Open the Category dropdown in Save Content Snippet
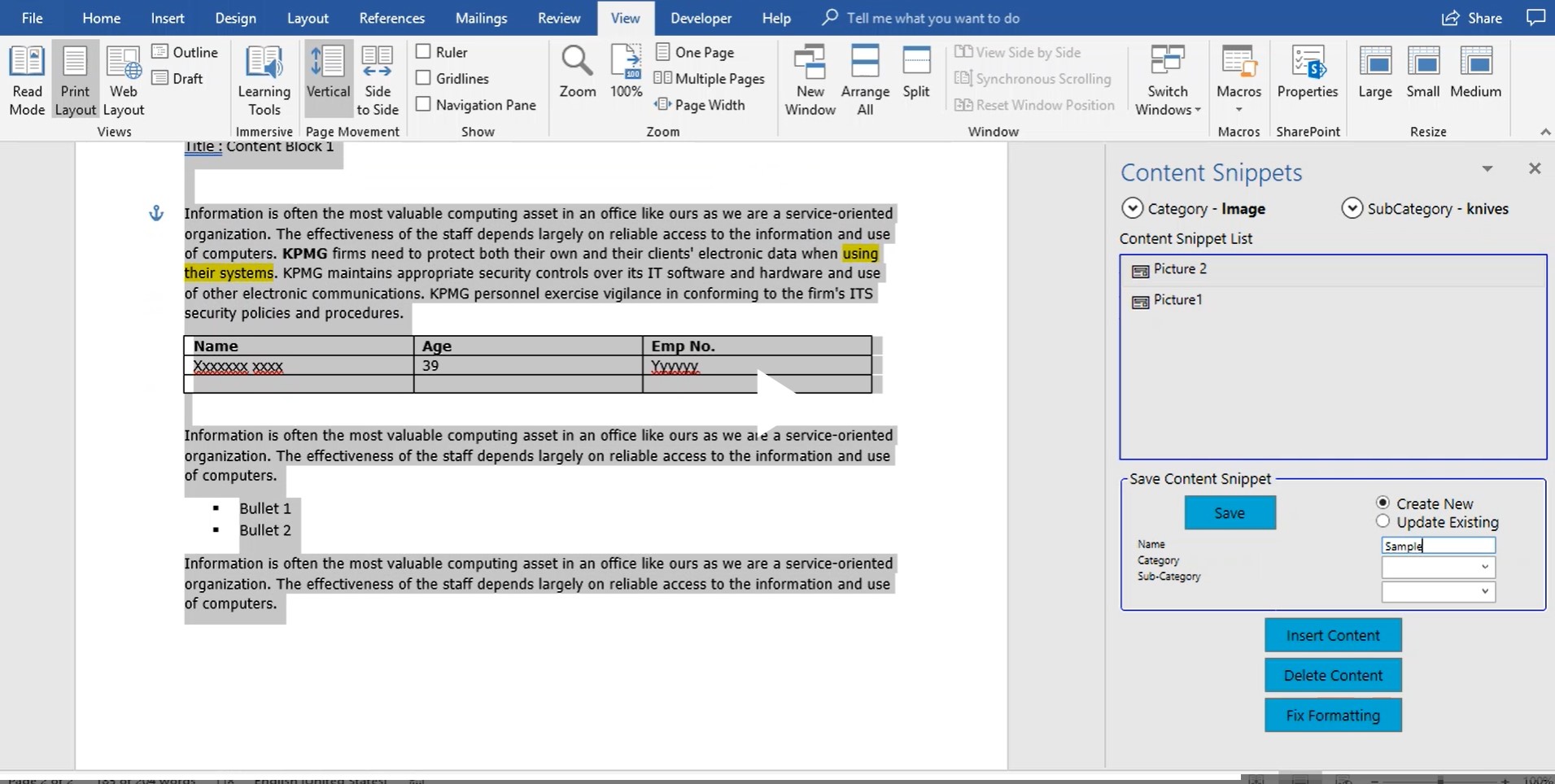1555x784 pixels. pos(1439,567)
